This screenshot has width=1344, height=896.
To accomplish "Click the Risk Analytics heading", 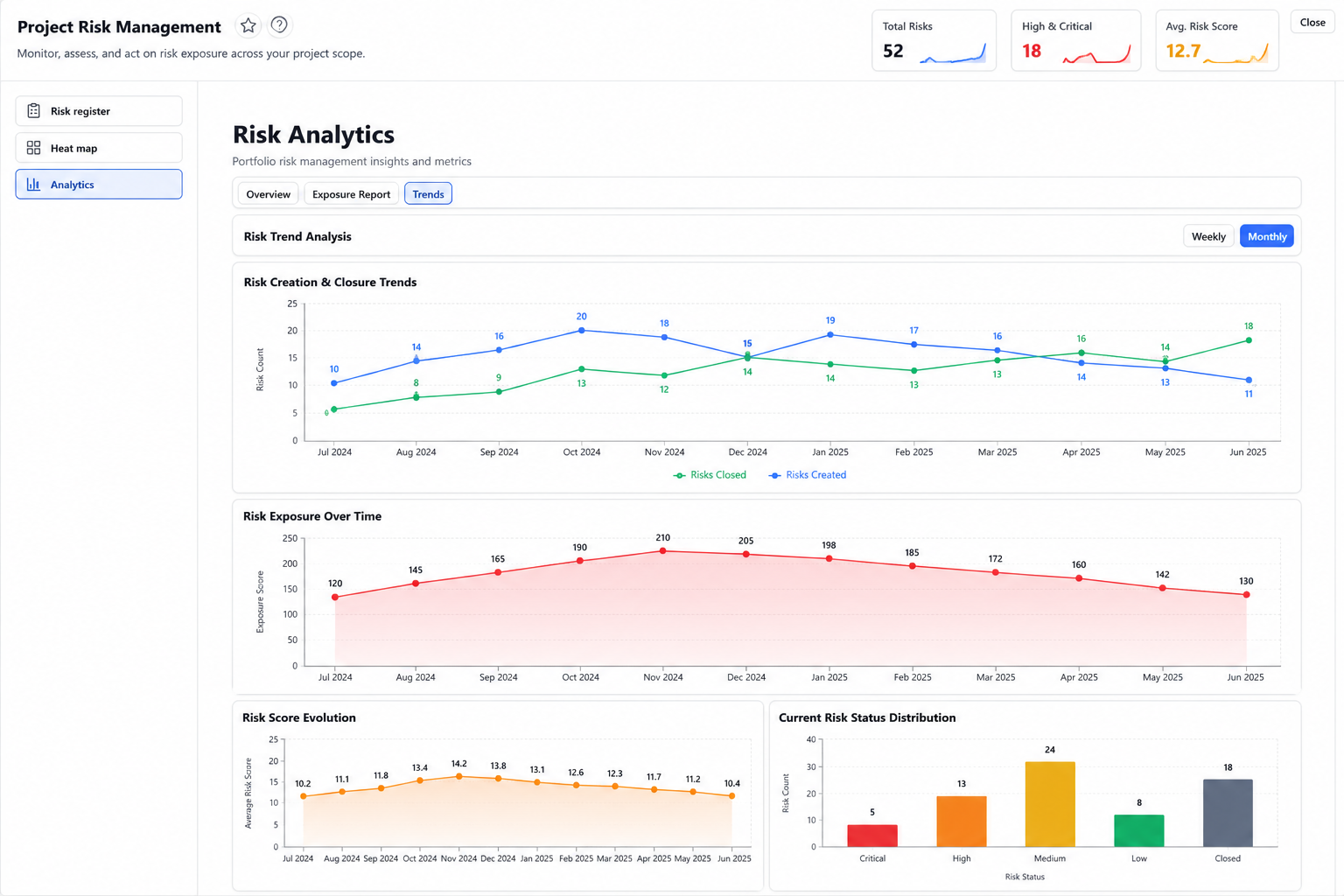I will (313, 135).
